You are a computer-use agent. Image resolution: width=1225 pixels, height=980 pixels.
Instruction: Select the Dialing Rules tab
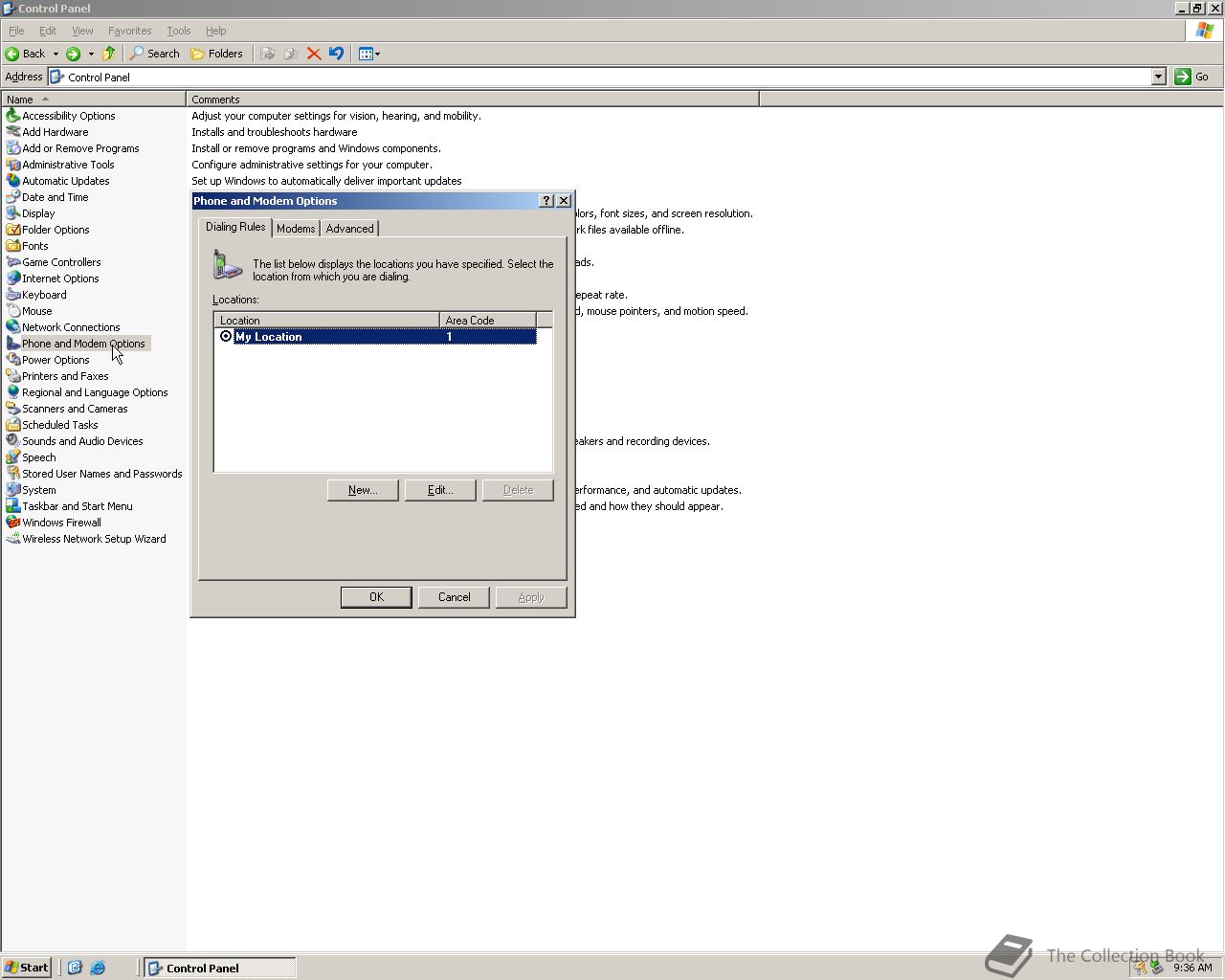tap(235, 227)
